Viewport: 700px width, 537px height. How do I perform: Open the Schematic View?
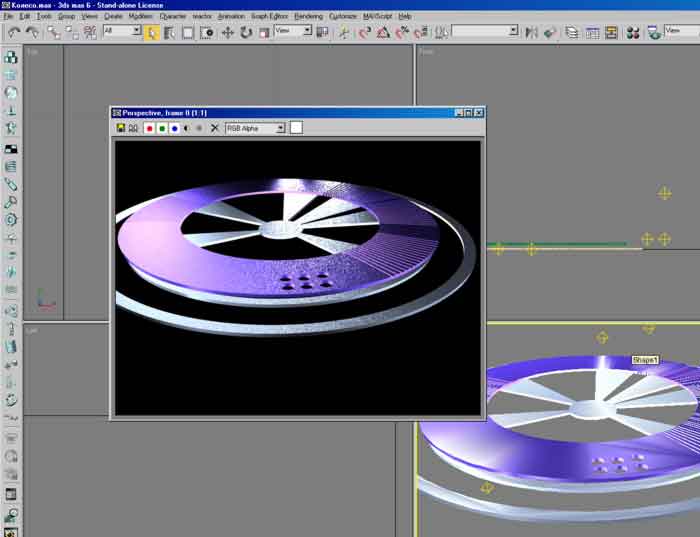coord(611,33)
